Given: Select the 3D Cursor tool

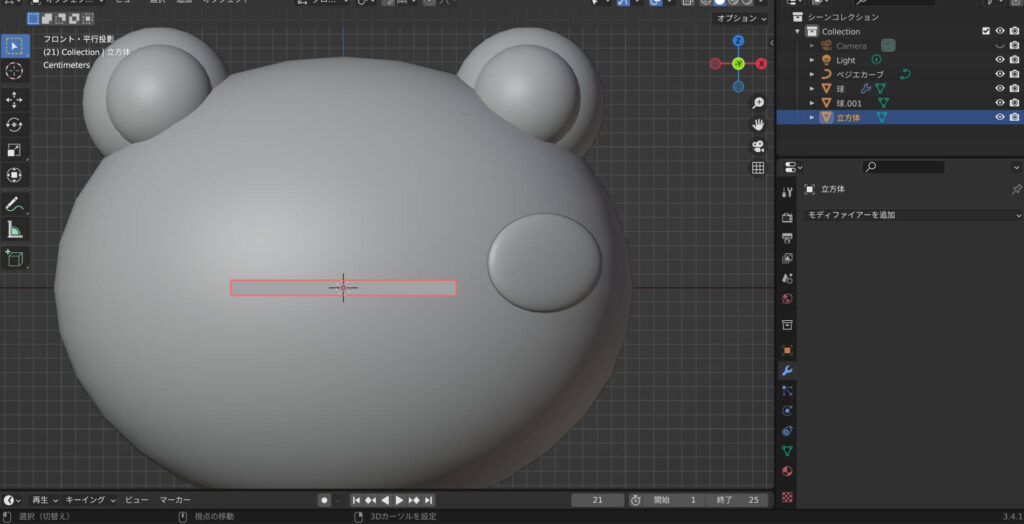Looking at the screenshot, I should click(x=15, y=71).
